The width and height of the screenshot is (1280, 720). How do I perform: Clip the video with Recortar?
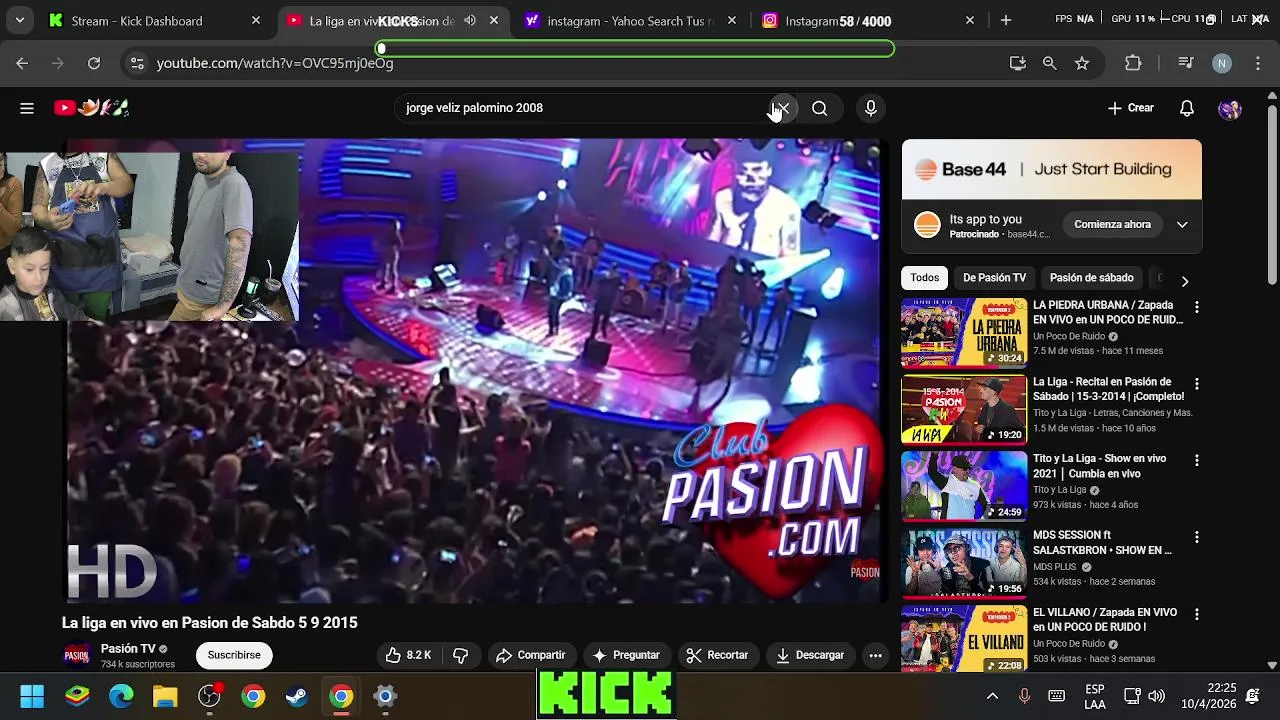tap(717, 655)
